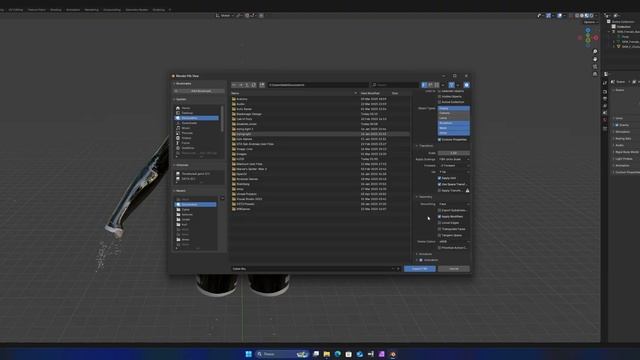This screenshot has width=640, height=360.
Task: Open Apply Scalings dropdown
Action: tap(454, 159)
